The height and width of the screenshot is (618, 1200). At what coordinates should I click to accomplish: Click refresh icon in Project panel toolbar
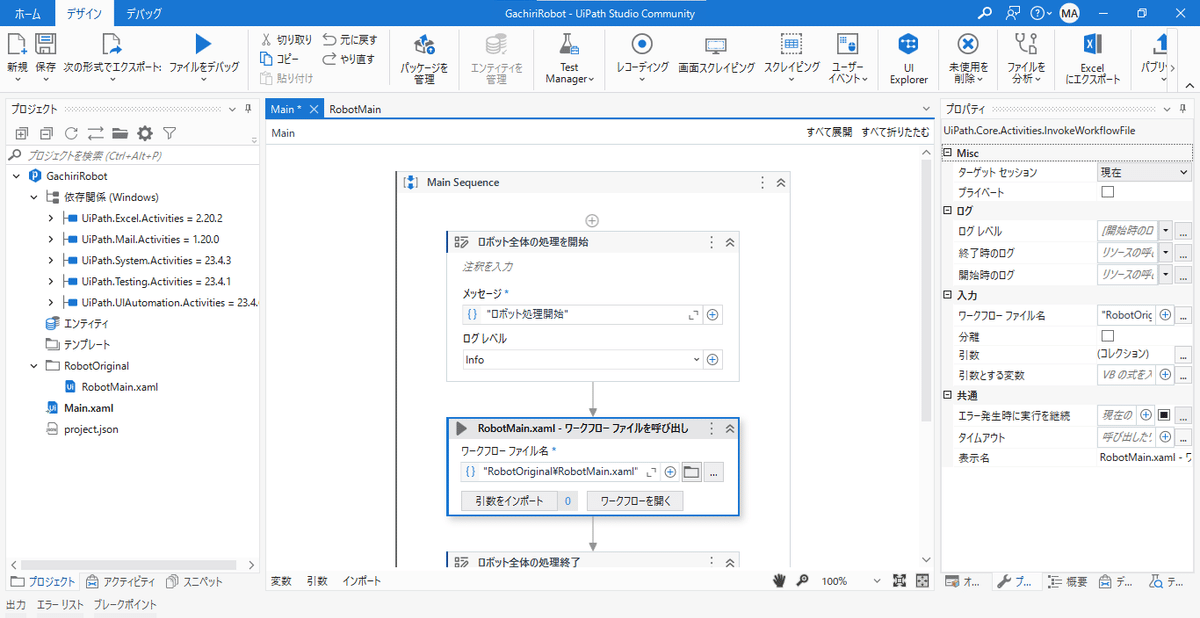click(71, 133)
